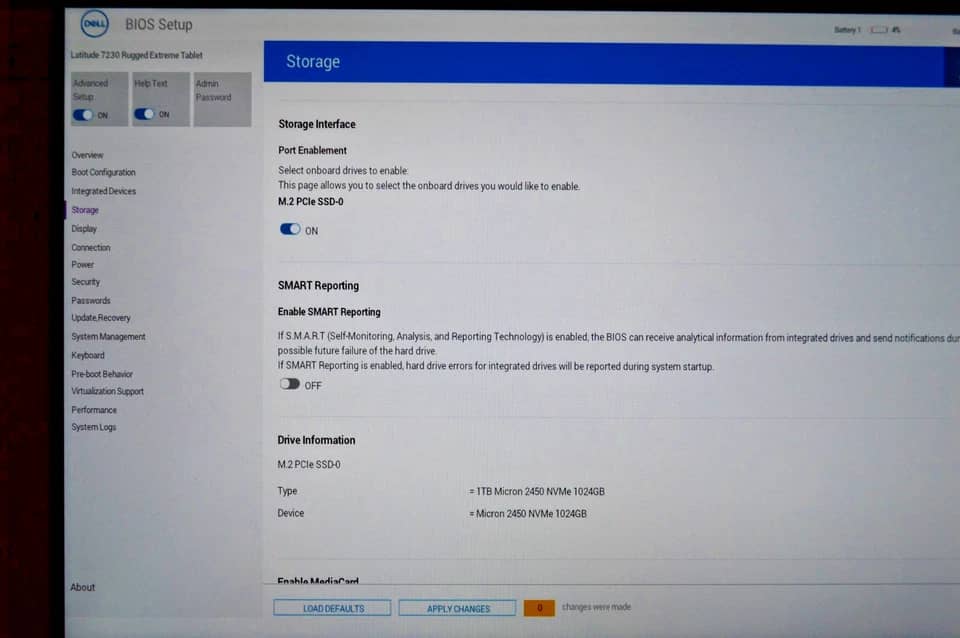Open Pre-boot Behavior settings
960x638 pixels.
(102, 373)
